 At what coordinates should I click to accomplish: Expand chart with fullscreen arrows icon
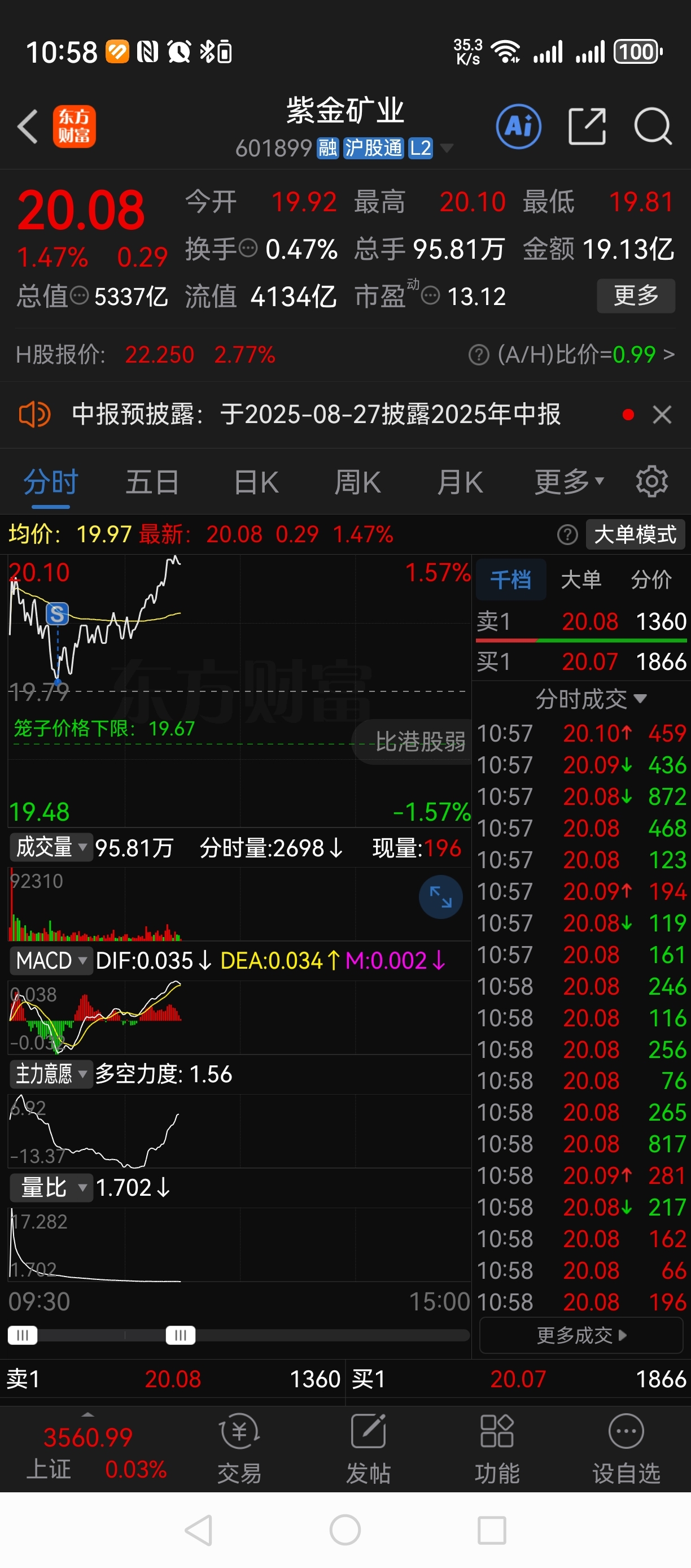(440, 897)
